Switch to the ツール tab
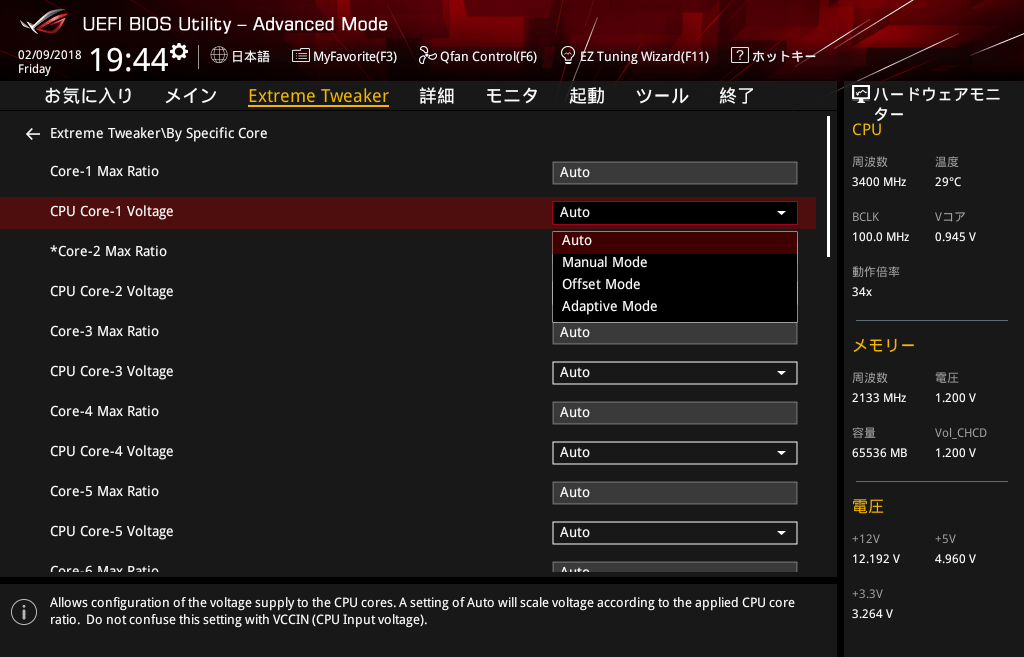 [662, 96]
